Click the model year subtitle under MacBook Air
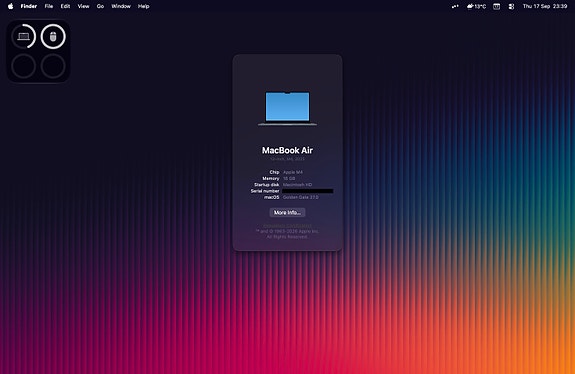Viewport: 575px width, 374px height. click(x=287, y=159)
